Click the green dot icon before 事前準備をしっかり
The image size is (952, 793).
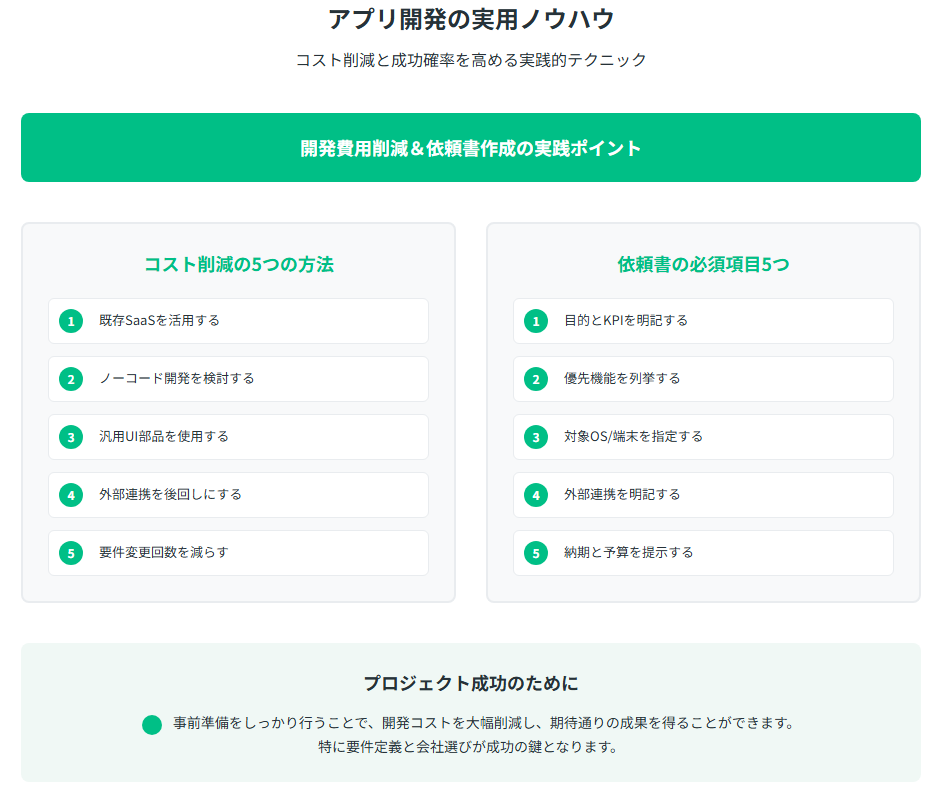point(152,725)
